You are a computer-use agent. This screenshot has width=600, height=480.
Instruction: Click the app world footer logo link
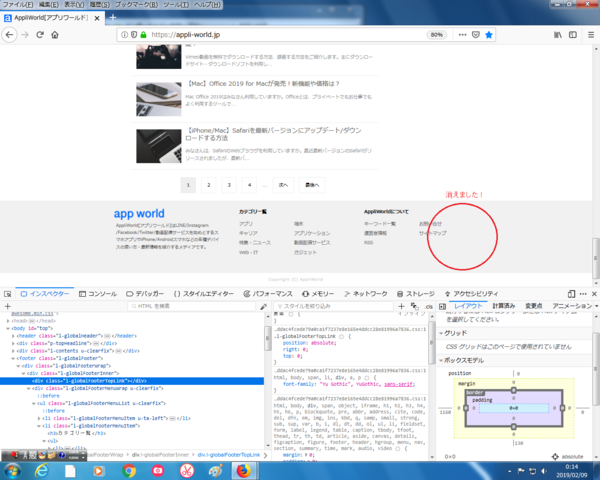[x=139, y=213]
